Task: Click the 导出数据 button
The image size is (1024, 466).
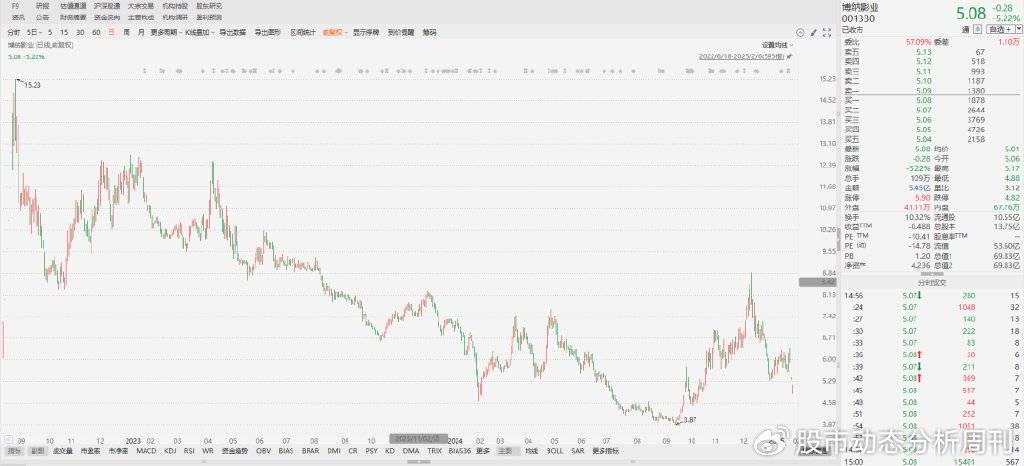Action: click(x=234, y=32)
